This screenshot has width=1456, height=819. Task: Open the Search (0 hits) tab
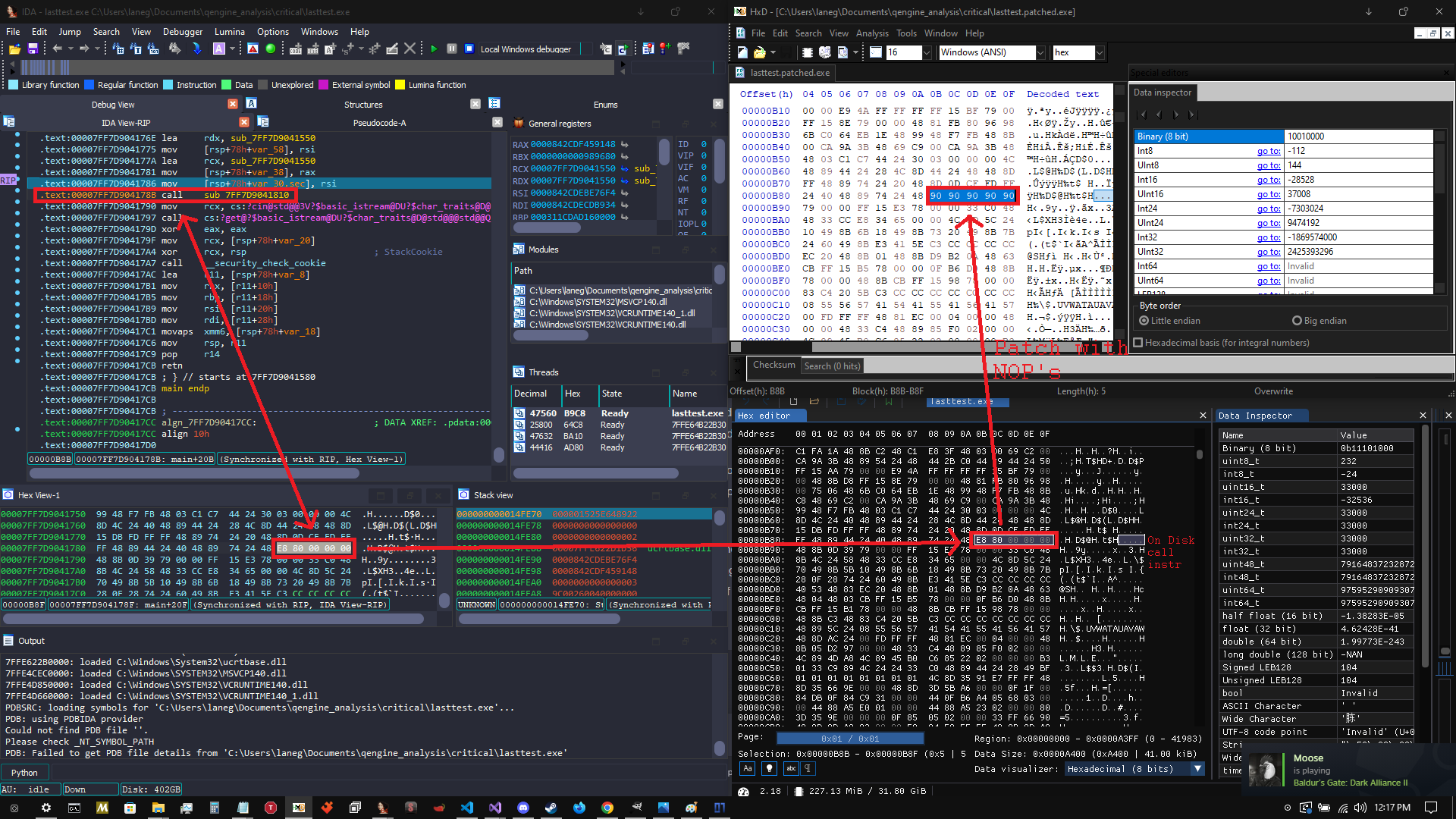click(832, 366)
